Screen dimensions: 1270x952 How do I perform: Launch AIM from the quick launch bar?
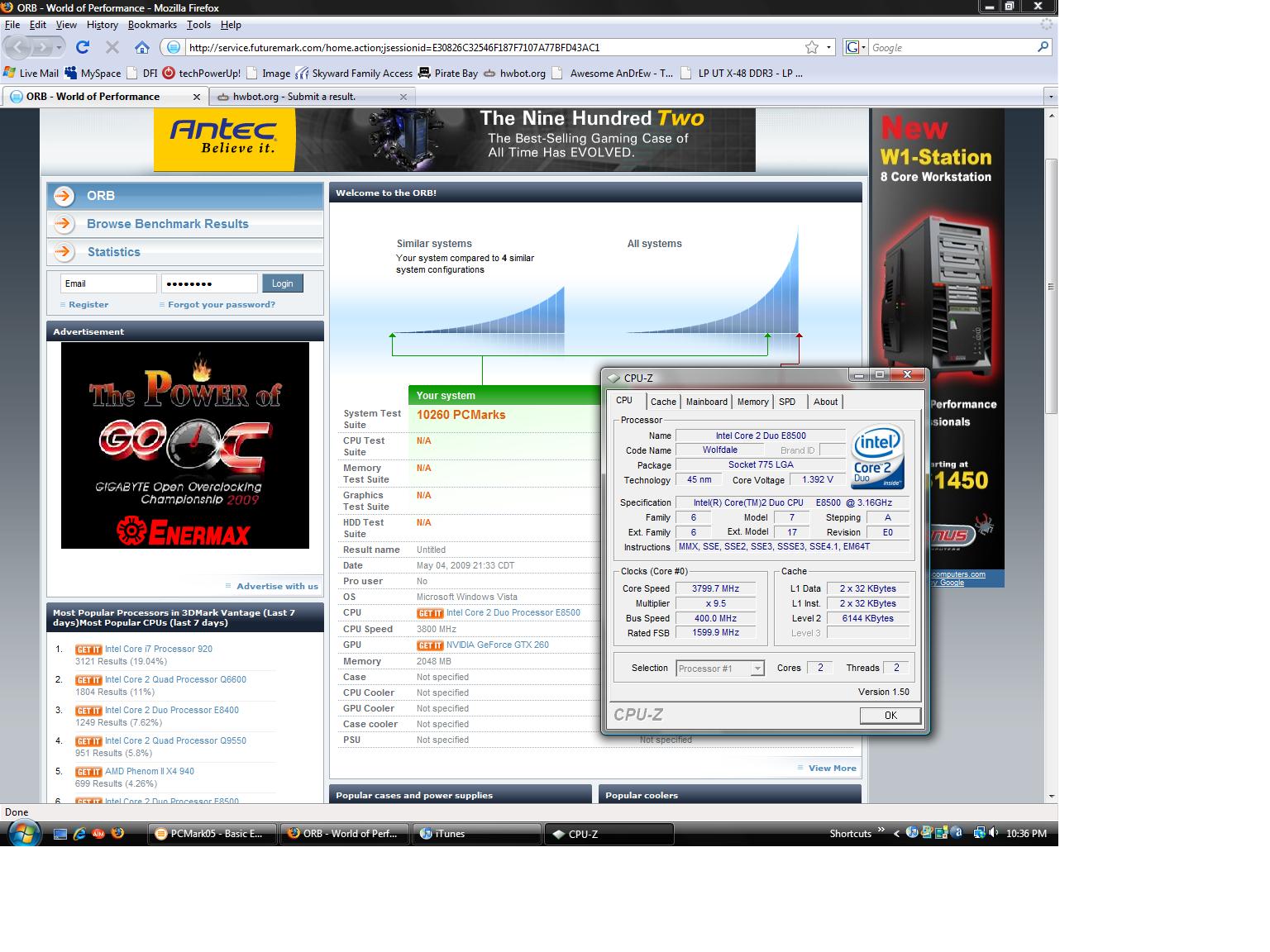tap(98, 834)
